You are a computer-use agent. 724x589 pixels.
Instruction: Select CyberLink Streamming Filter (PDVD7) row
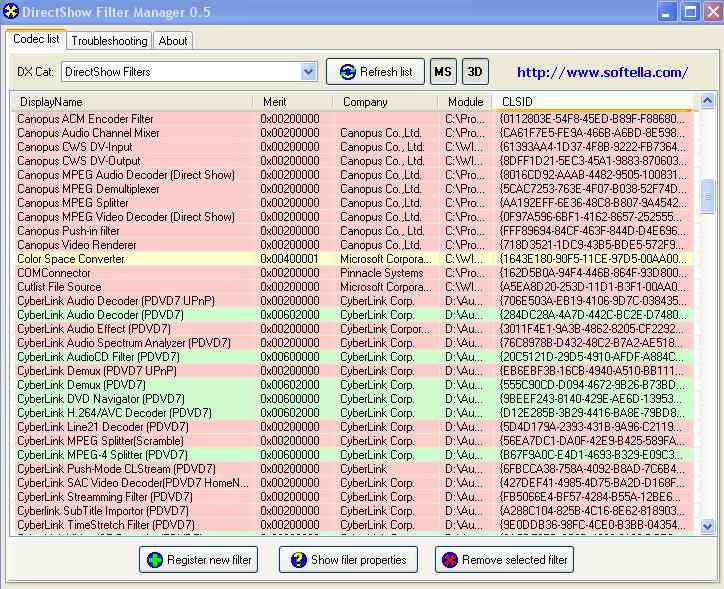tap(352, 497)
